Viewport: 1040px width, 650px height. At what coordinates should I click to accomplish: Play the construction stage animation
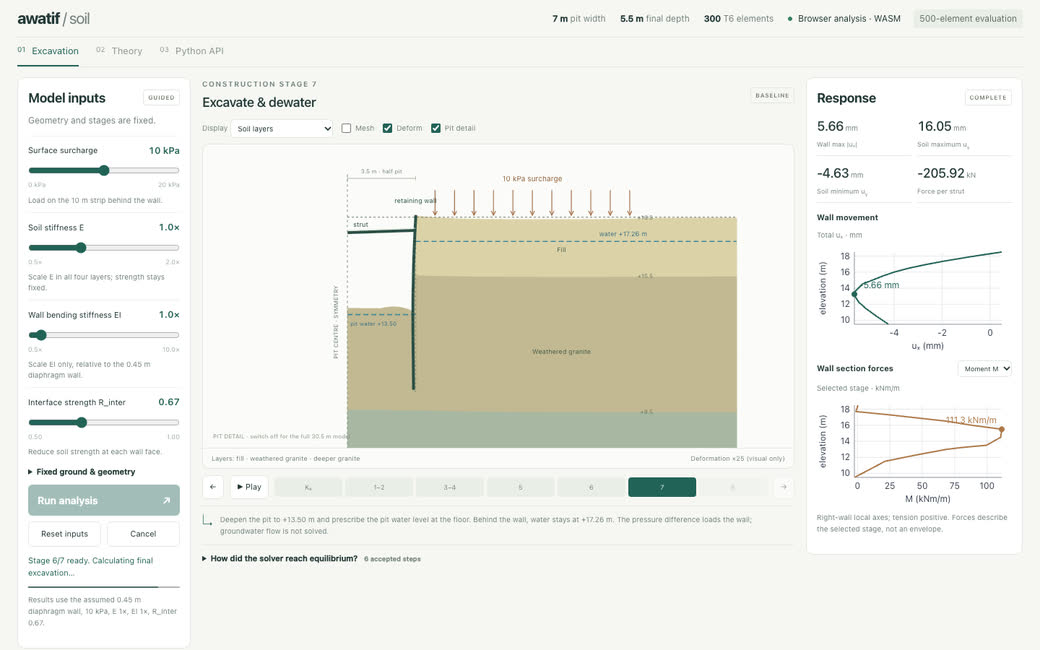[249, 487]
